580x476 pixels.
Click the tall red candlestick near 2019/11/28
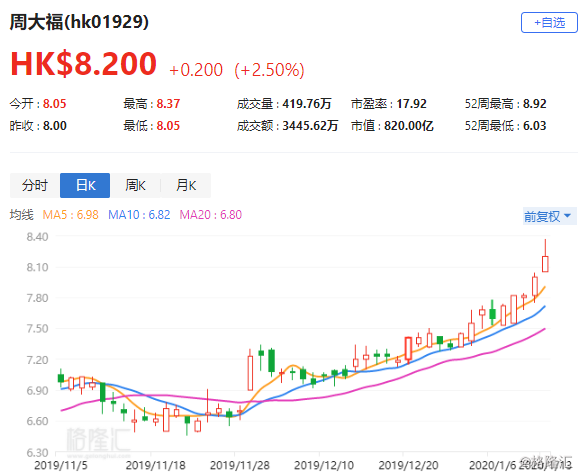click(250, 373)
